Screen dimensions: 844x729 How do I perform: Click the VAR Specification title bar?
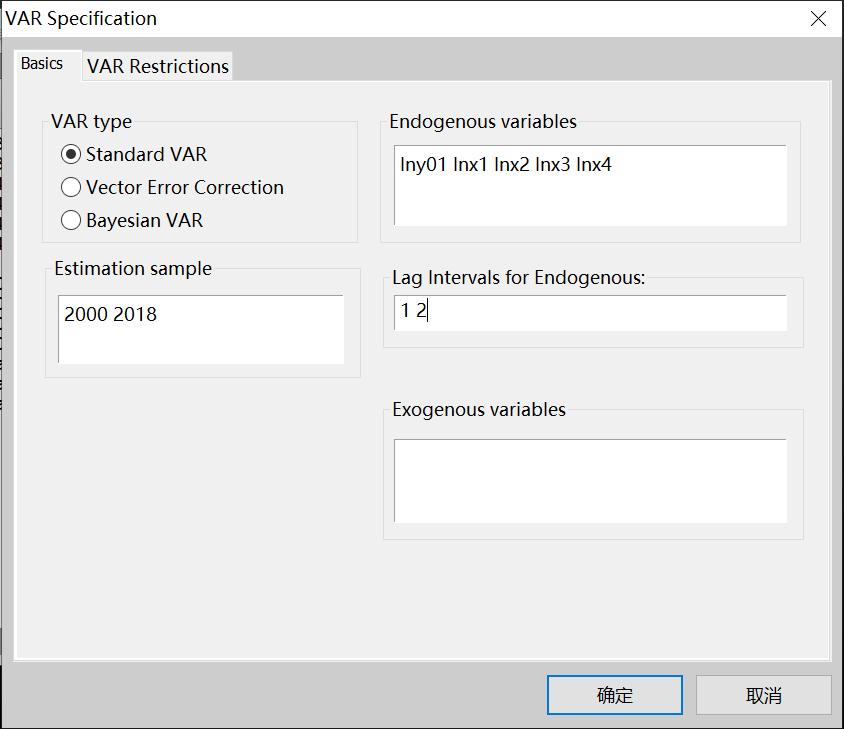pyautogui.click(x=400, y=19)
